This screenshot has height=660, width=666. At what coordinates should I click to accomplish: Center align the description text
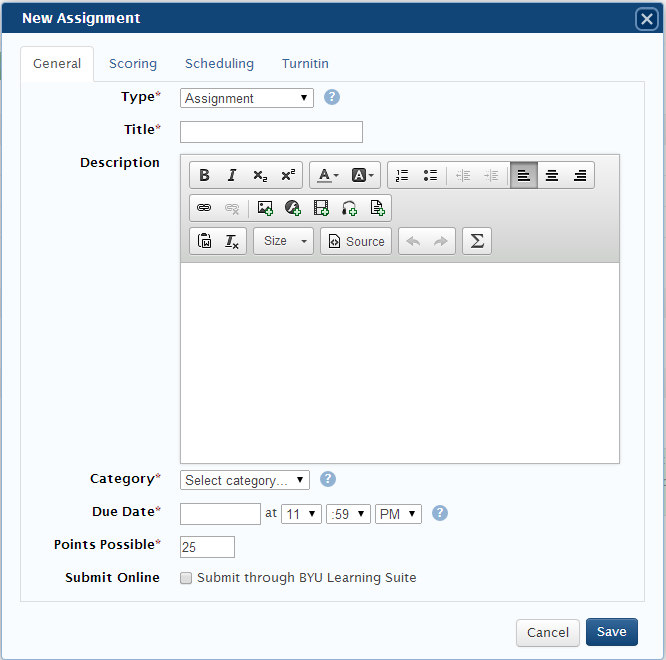pyautogui.click(x=551, y=175)
